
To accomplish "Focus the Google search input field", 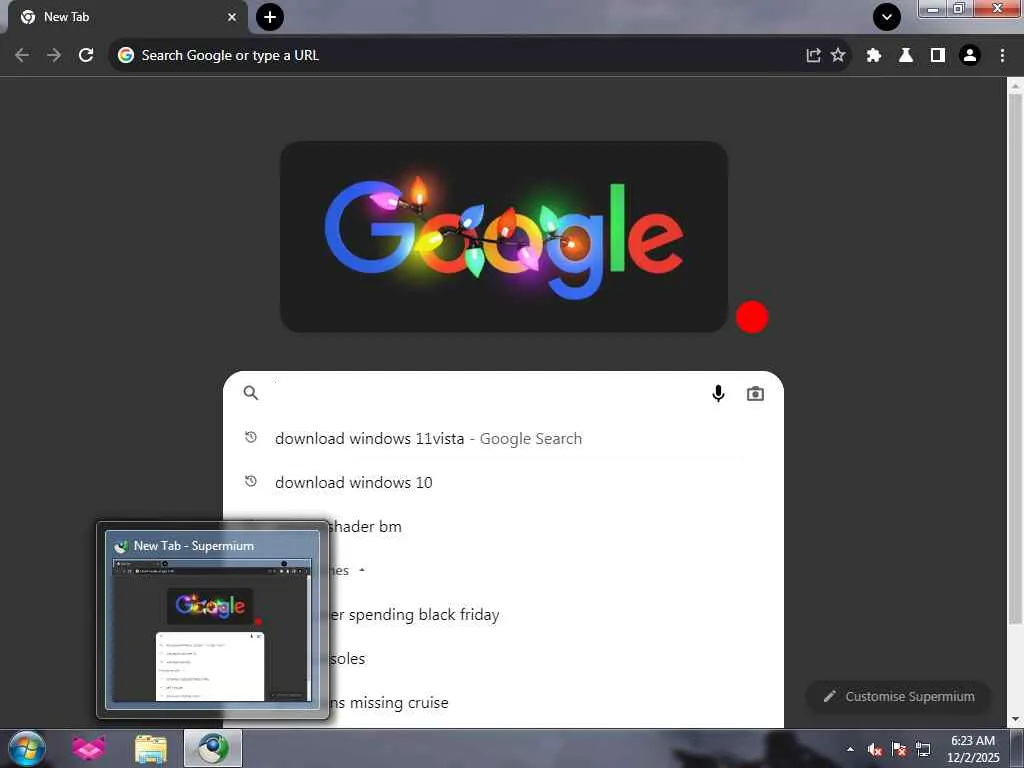I will [483, 393].
